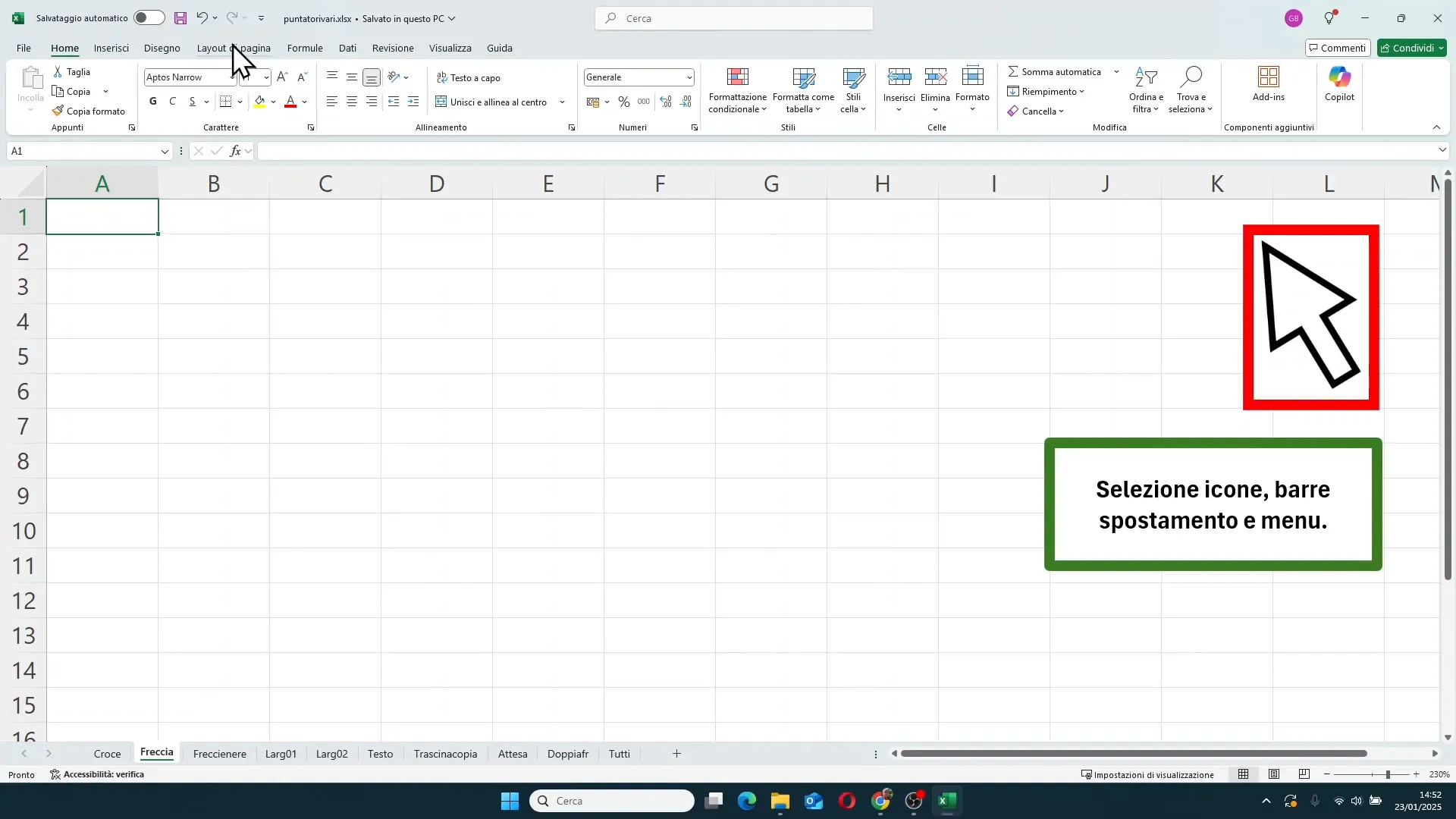Viewport: 1456px width, 819px height.
Task: Increase font size with the larger A icon
Action: click(283, 77)
